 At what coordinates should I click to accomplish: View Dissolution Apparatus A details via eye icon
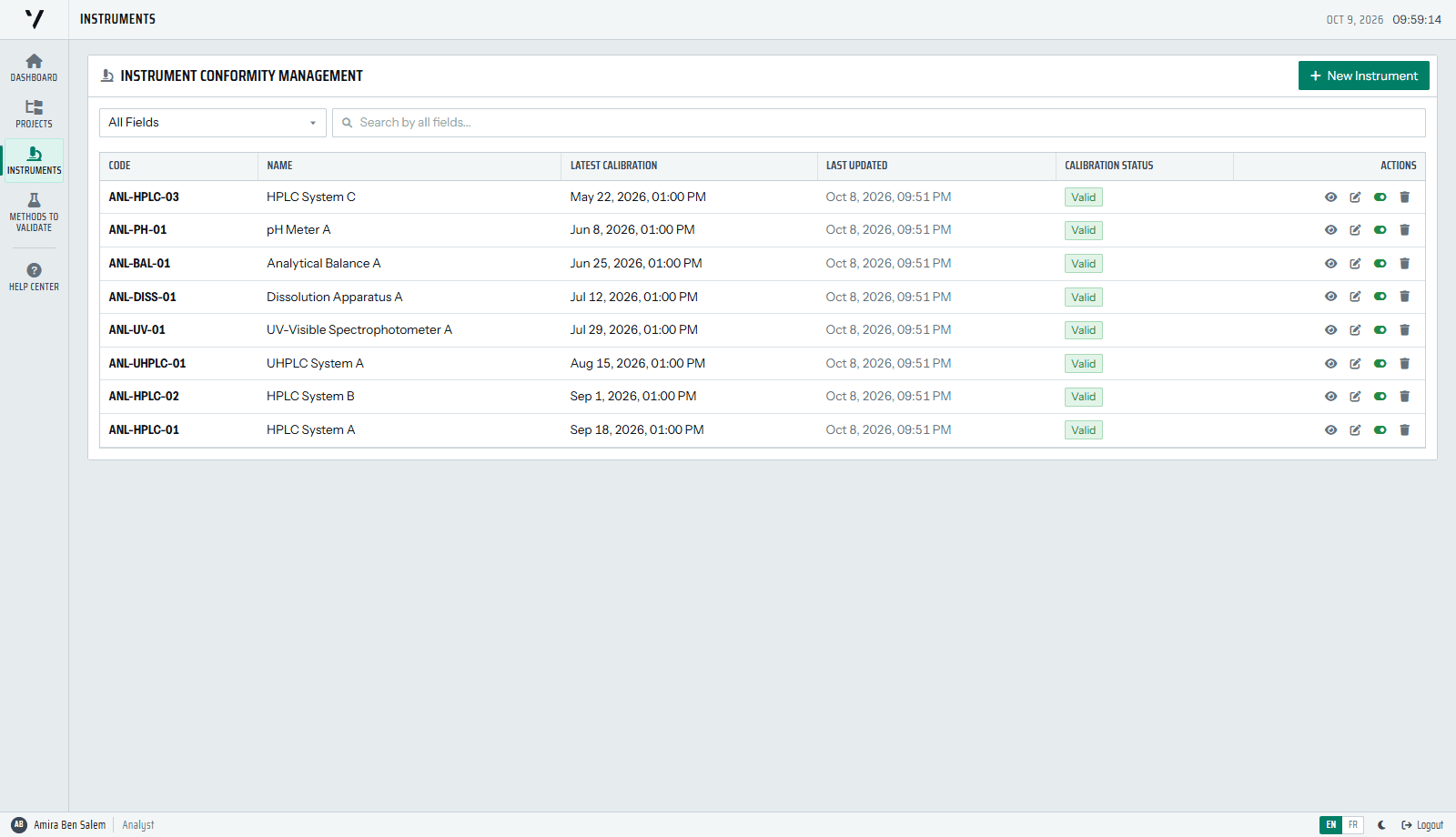pos(1330,297)
